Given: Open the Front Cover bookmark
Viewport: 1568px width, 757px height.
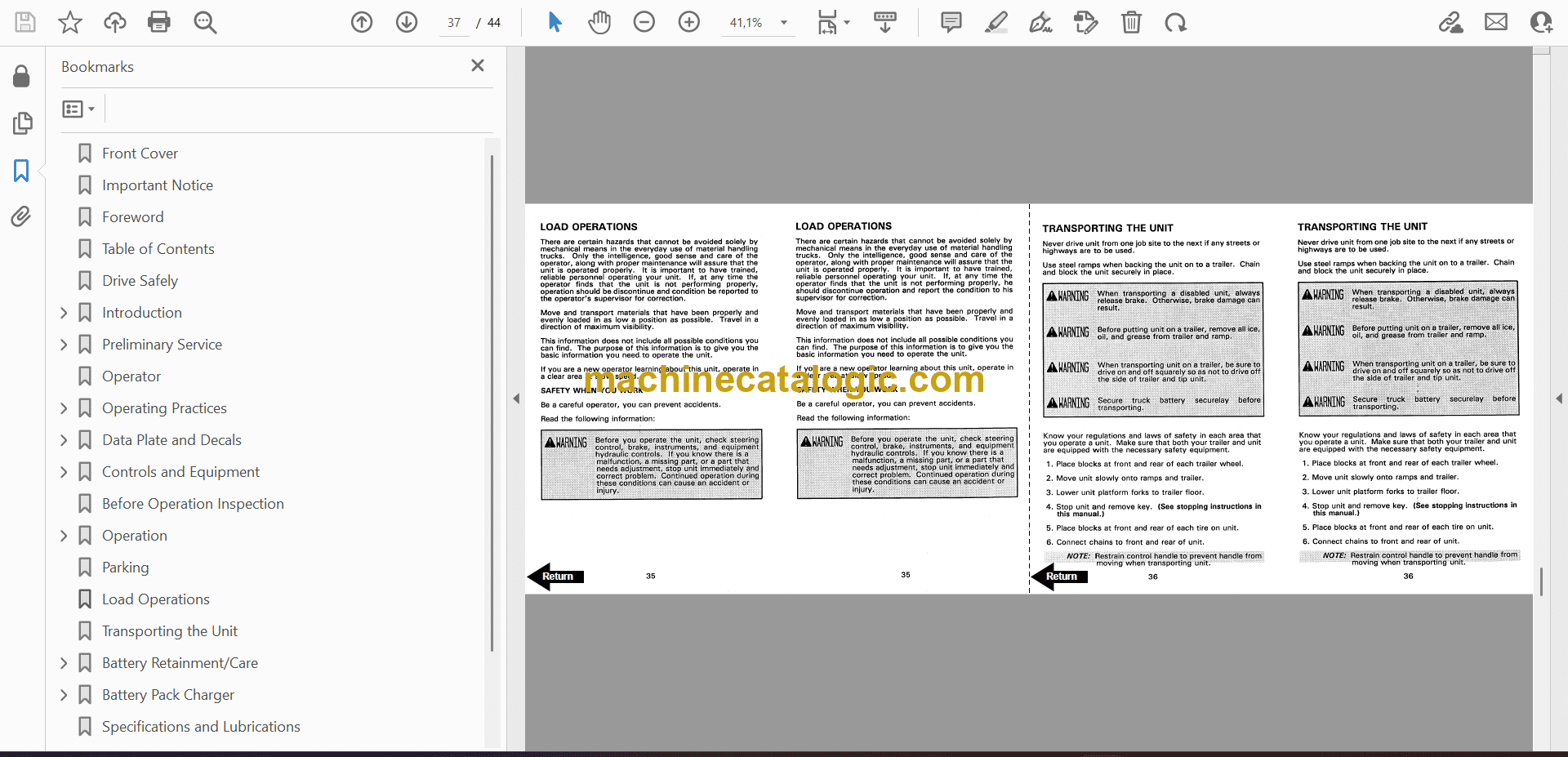Looking at the screenshot, I should click(x=140, y=154).
